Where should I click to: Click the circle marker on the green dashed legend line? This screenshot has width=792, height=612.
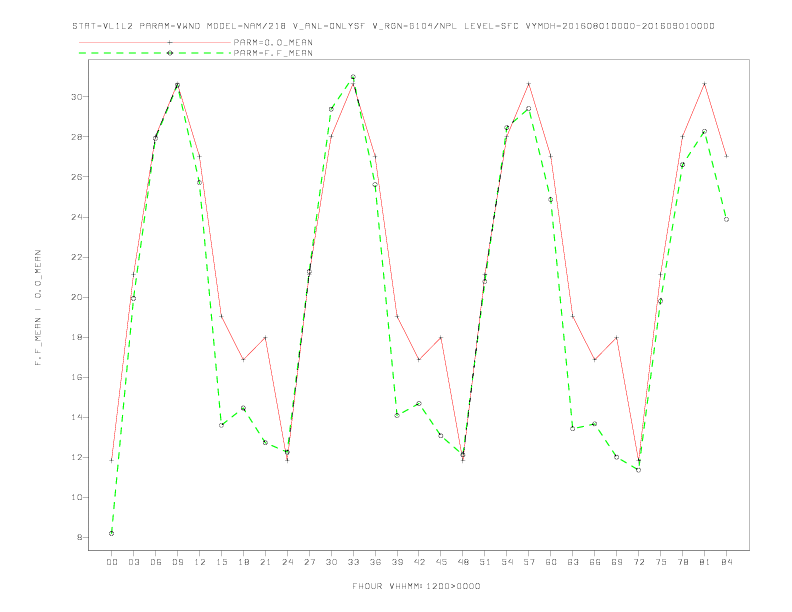(170, 53)
